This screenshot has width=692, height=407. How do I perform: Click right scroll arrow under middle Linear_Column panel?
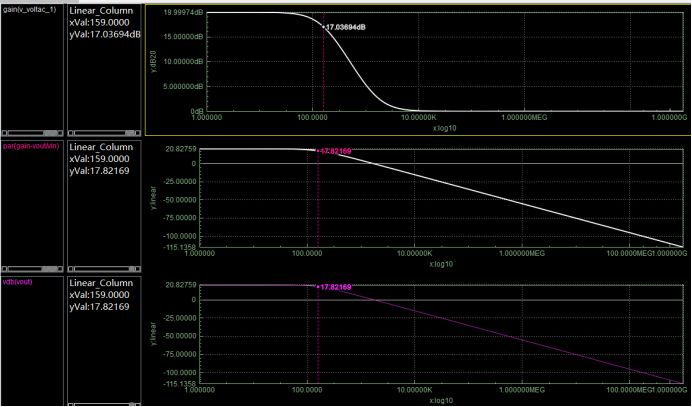[x=137, y=269]
